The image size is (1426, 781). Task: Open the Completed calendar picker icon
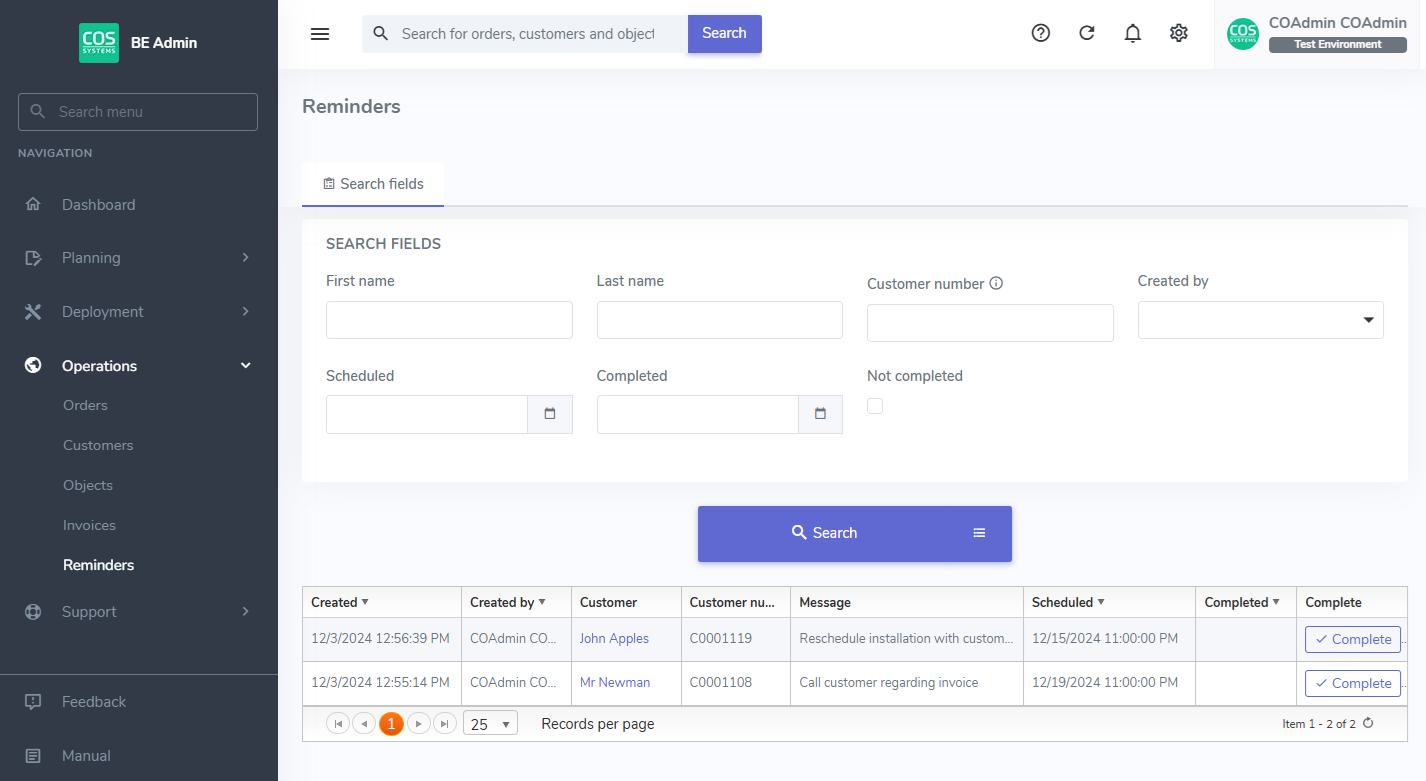pos(821,414)
